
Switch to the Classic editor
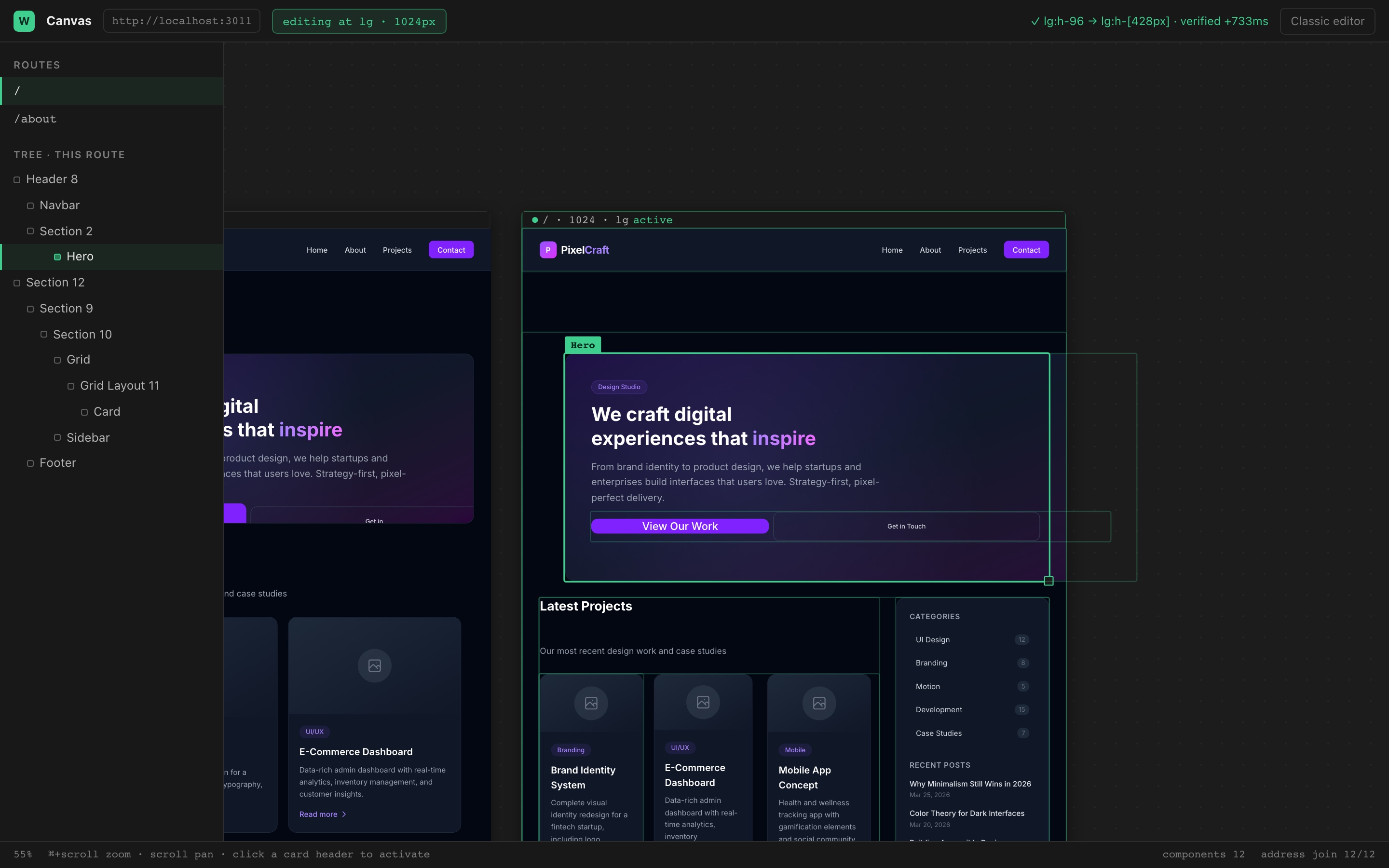point(1327,21)
